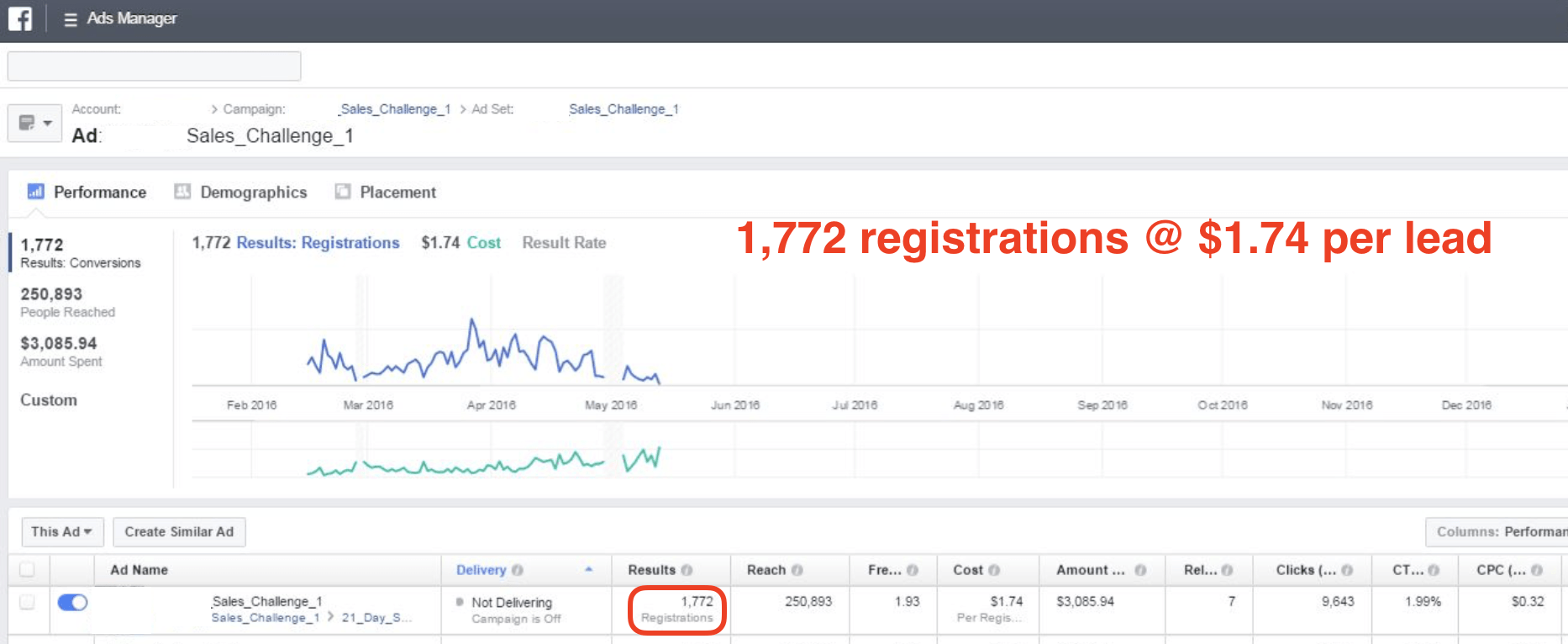
Task: Click the Reach column info icon
Action: (797, 570)
